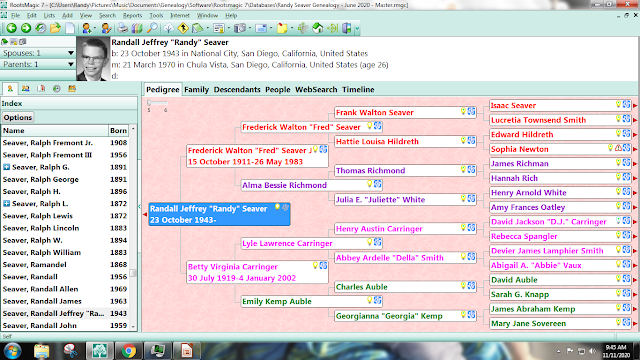
Task: Open File Explorer from taskbar
Action: (x=41, y=351)
